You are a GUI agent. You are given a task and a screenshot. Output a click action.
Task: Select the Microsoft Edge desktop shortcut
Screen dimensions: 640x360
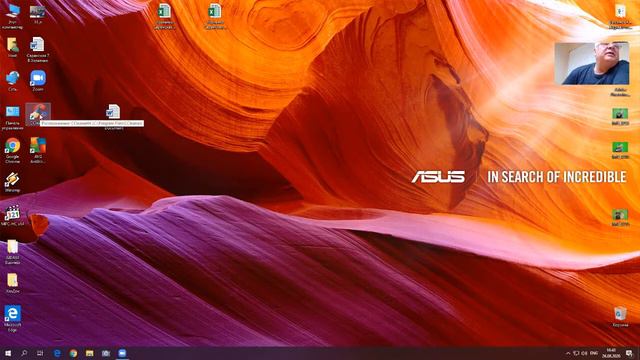(x=13, y=318)
